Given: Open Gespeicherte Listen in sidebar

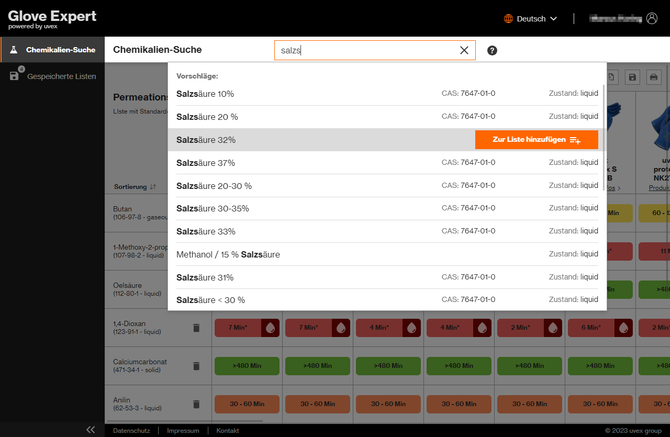Looking at the screenshot, I should pyautogui.click(x=52, y=76).
